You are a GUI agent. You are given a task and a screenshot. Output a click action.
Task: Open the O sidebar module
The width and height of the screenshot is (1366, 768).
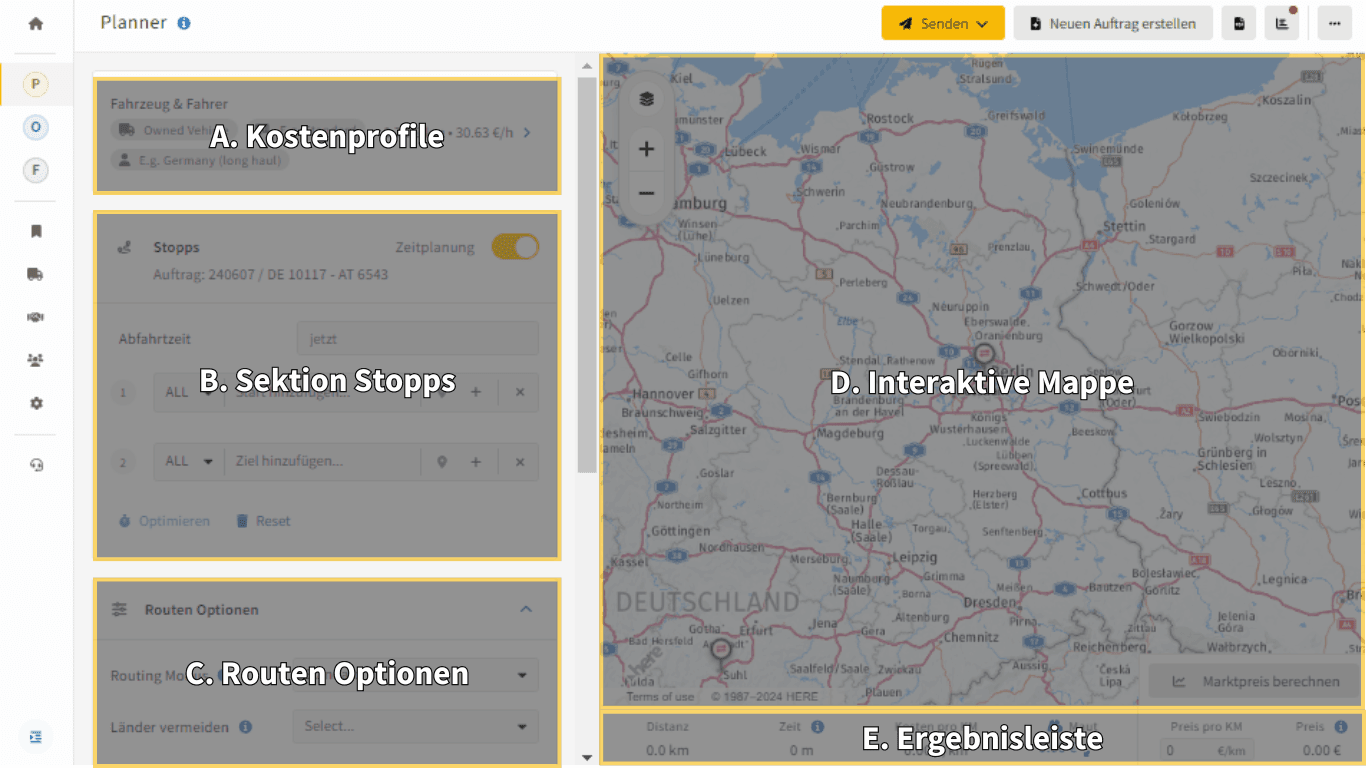36,127
